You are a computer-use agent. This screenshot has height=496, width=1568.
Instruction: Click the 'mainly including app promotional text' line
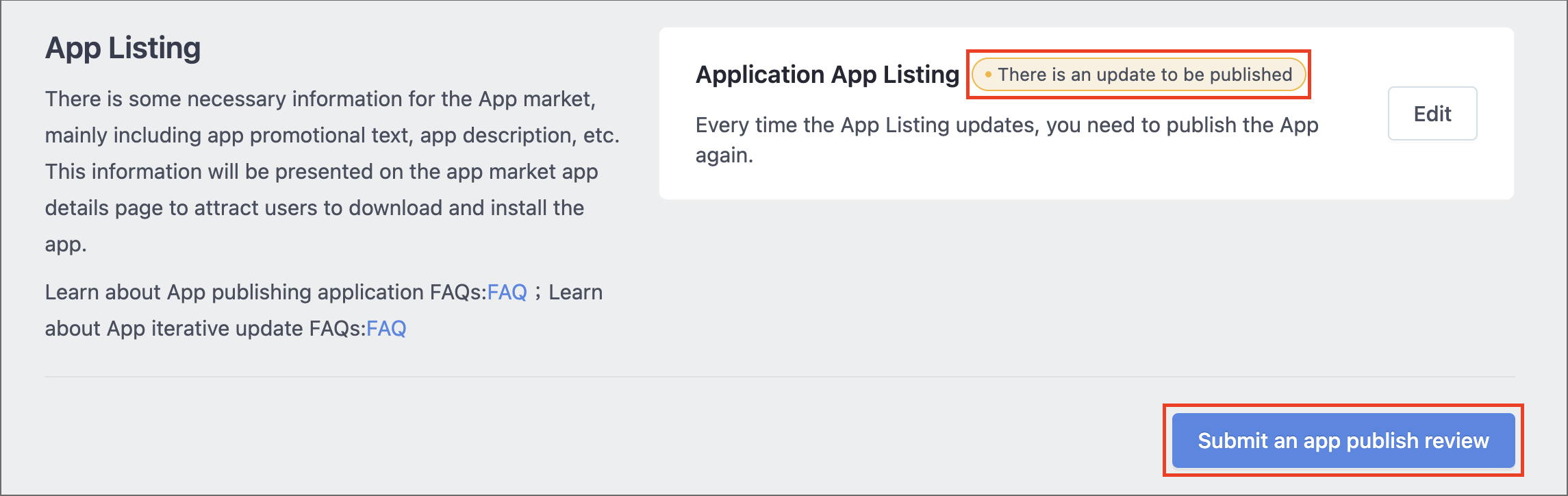(x=332, y=136)
